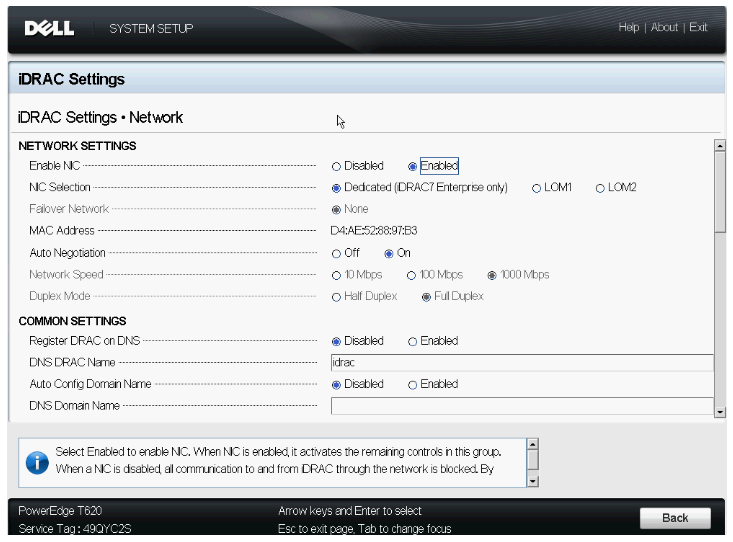Click the DNS Domain Name field
733x542 pixels.
(522, 405)
